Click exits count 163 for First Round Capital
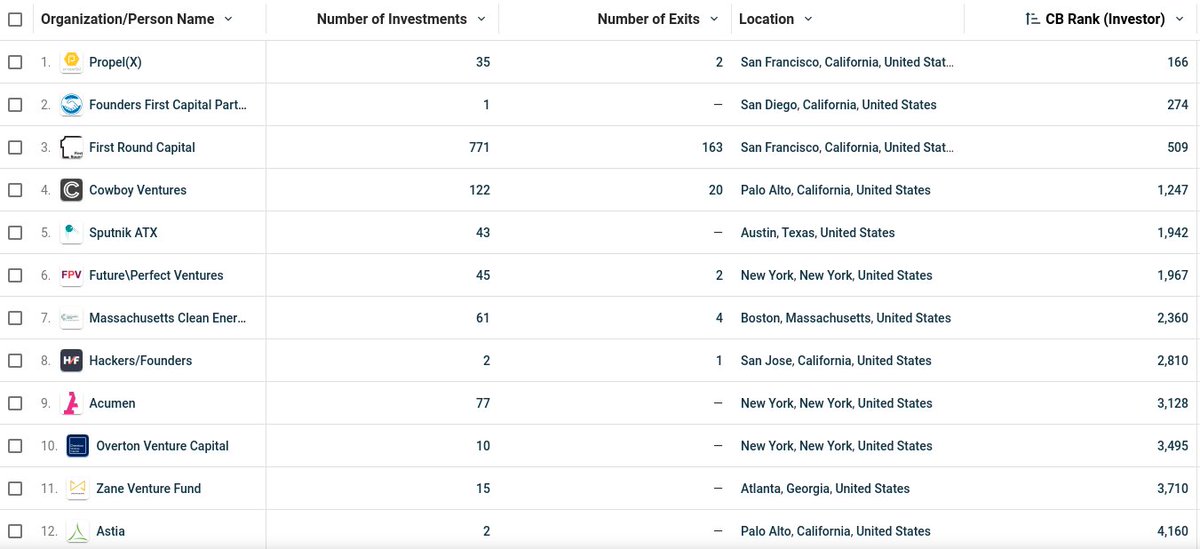1200x549 pixels. [x=712, y=147]
